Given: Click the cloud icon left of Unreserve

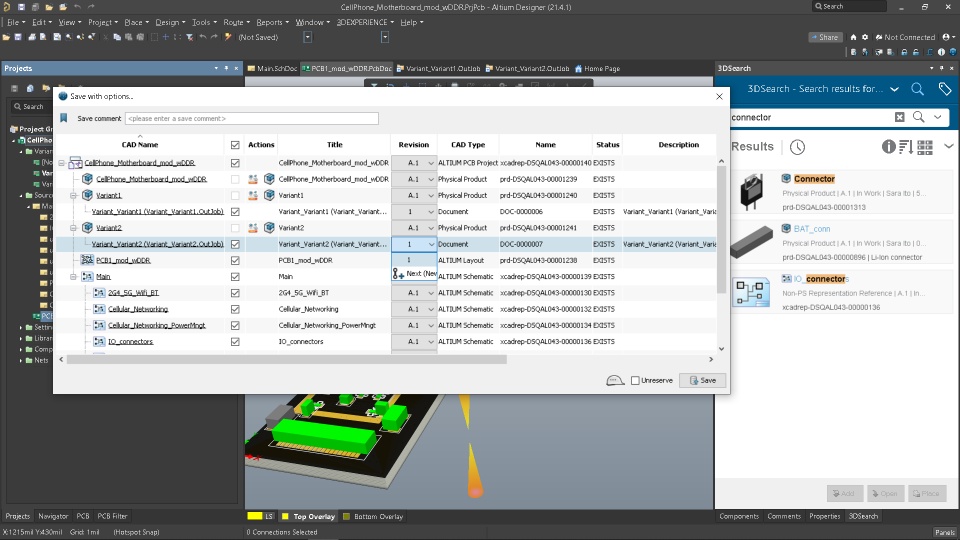Looking at the screenshot, I should [615, 380].
